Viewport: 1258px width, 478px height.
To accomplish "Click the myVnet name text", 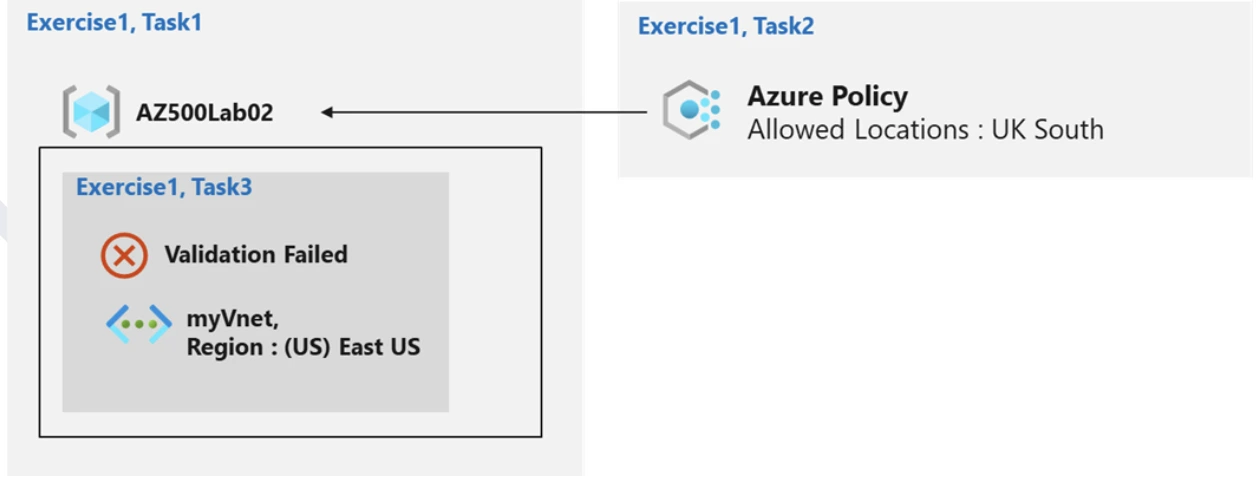I will [x=232, y=320].
